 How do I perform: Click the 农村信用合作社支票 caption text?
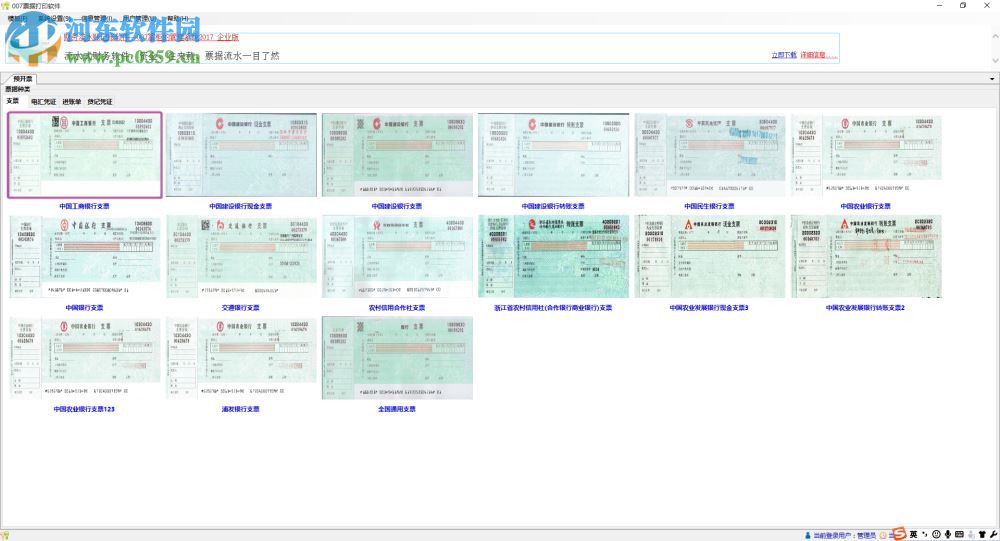tap(397, 308)
